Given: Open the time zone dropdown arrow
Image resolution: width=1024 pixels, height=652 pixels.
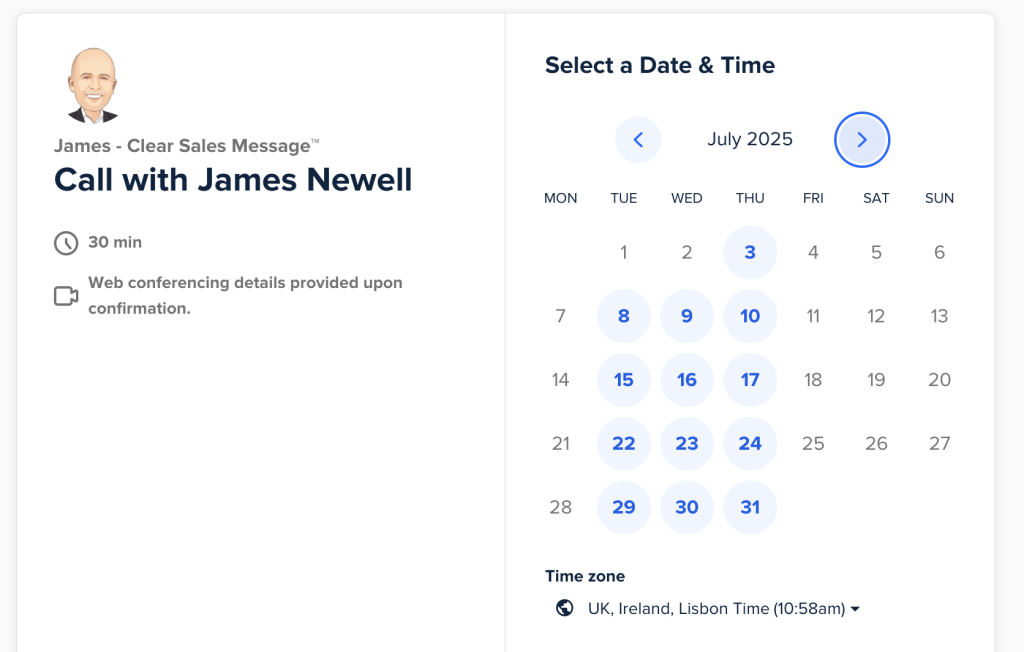Looking at the screenshot, I should [855, 609].
